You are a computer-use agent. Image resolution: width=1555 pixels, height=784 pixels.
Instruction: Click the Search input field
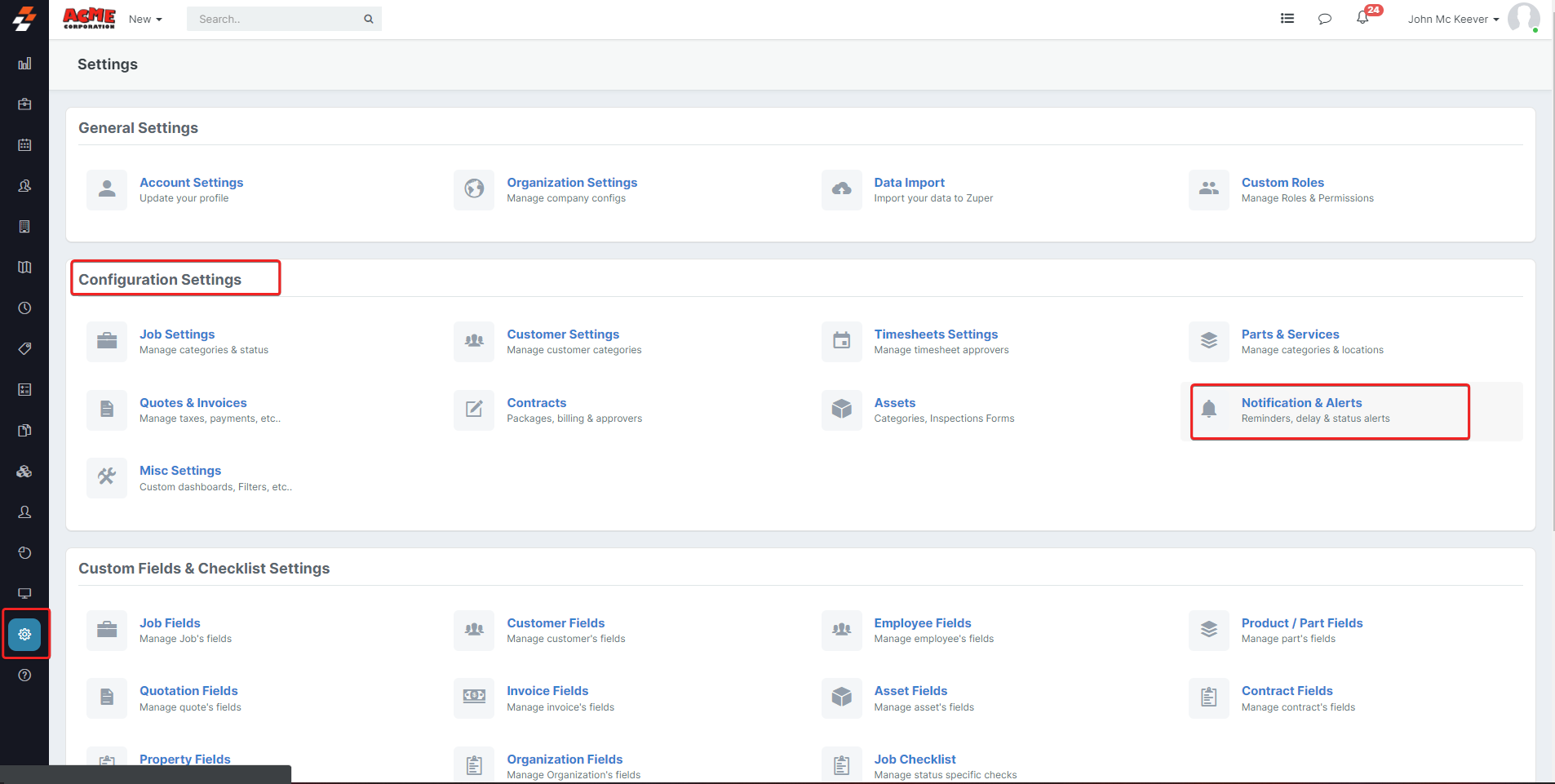(x=273, y=19)
